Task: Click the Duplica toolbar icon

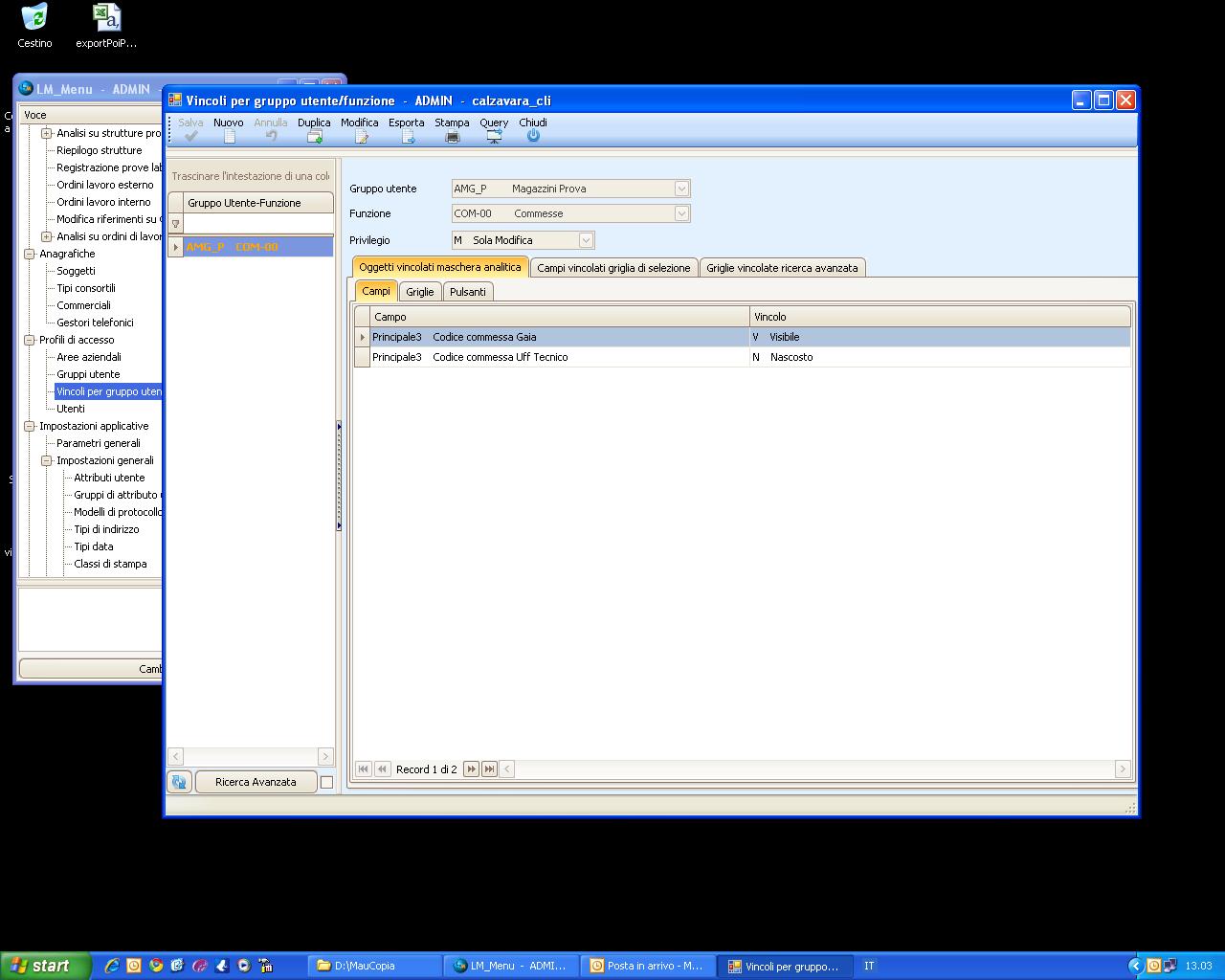Action: click(314, 137)
